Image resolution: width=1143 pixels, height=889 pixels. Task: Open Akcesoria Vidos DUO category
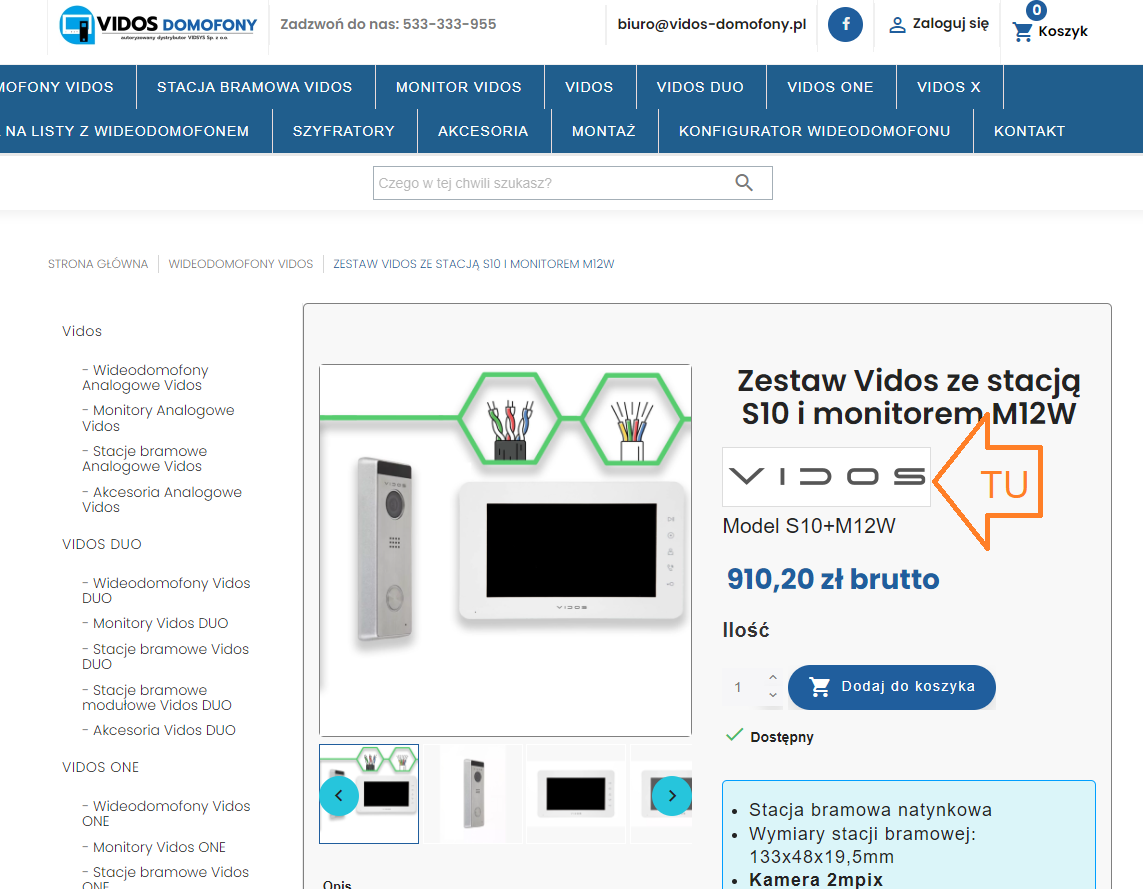[x=159, y=730]
